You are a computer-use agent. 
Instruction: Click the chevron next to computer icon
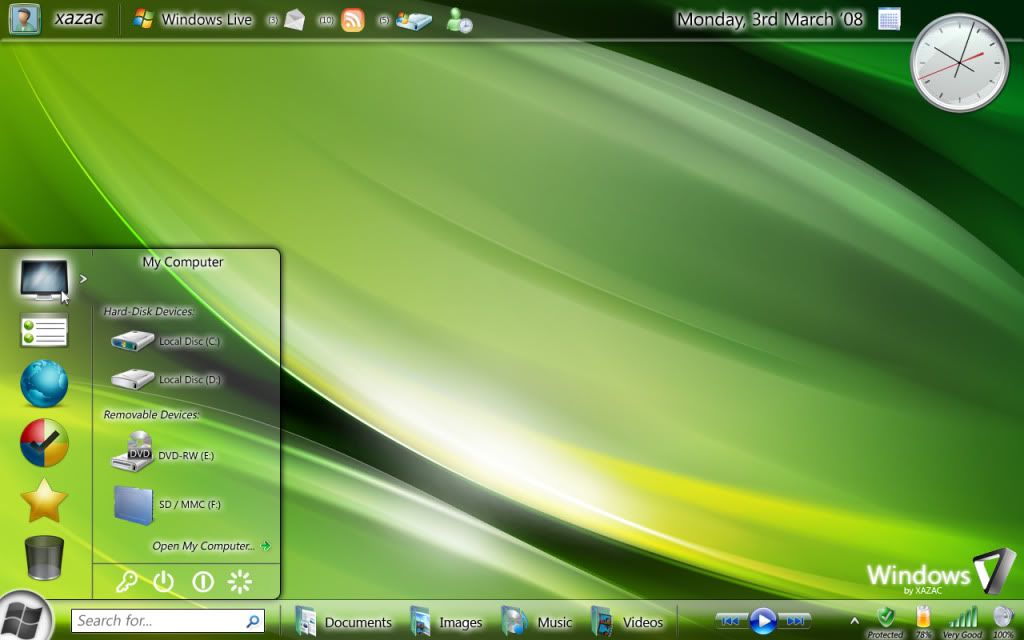coord(84,279)
